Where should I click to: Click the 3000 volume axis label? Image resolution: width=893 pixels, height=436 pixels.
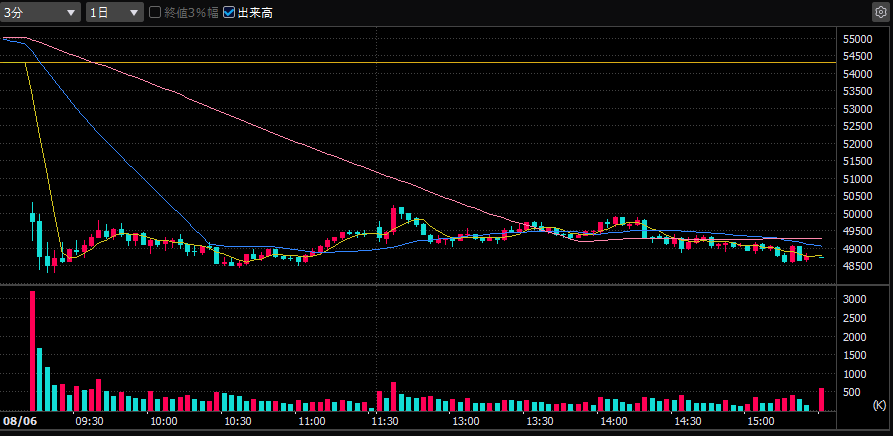tap(855, 299)
